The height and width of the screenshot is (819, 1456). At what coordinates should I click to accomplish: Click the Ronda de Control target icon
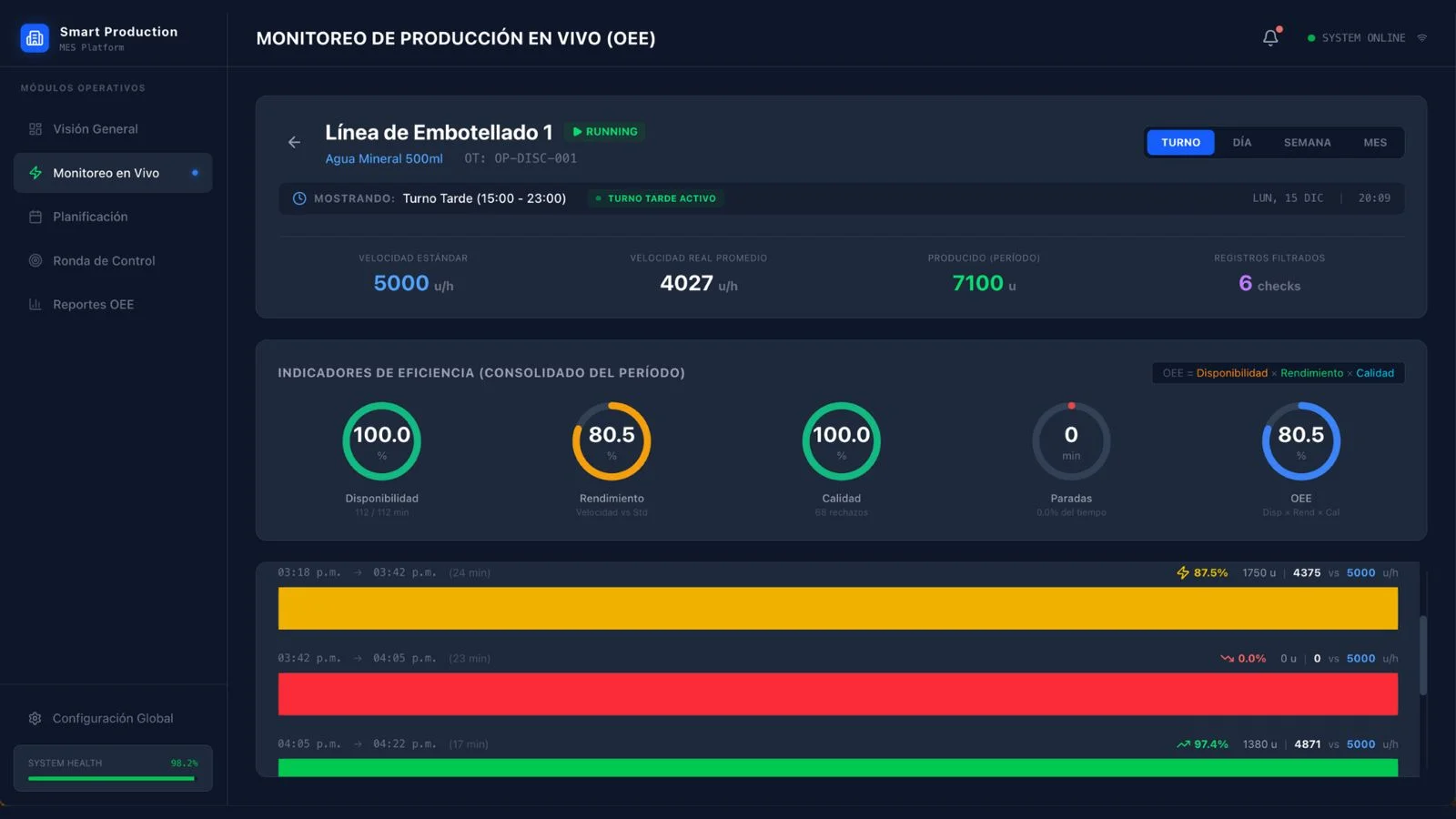click(35, 260)
